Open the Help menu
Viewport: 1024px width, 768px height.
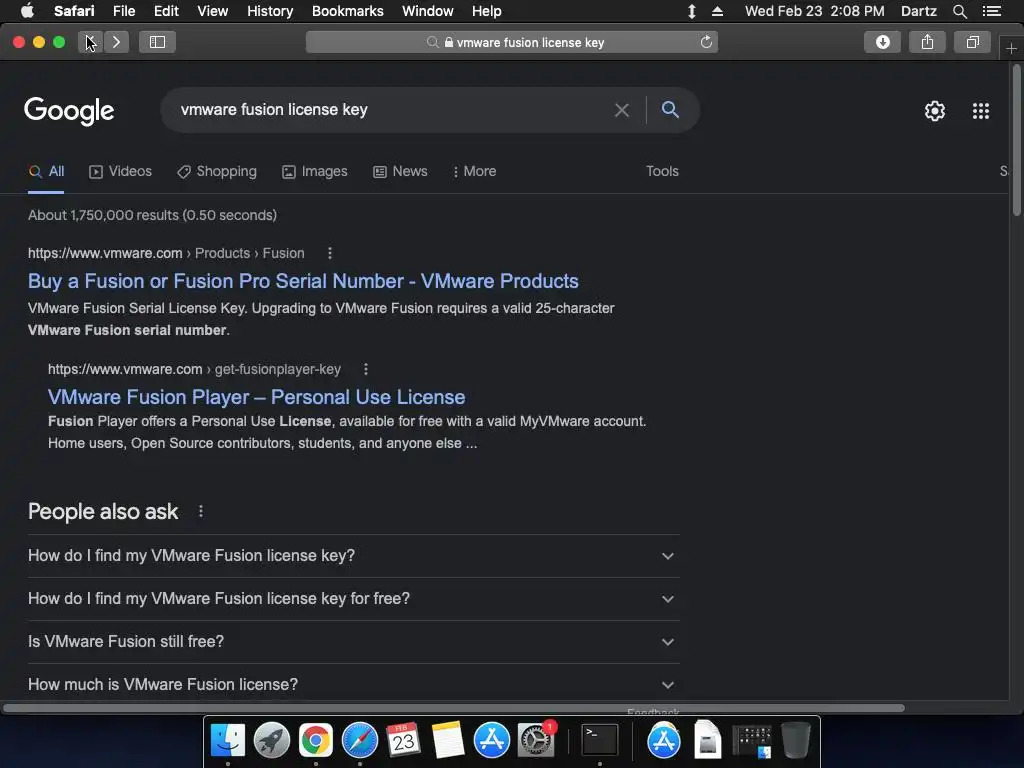click(487, 11)
